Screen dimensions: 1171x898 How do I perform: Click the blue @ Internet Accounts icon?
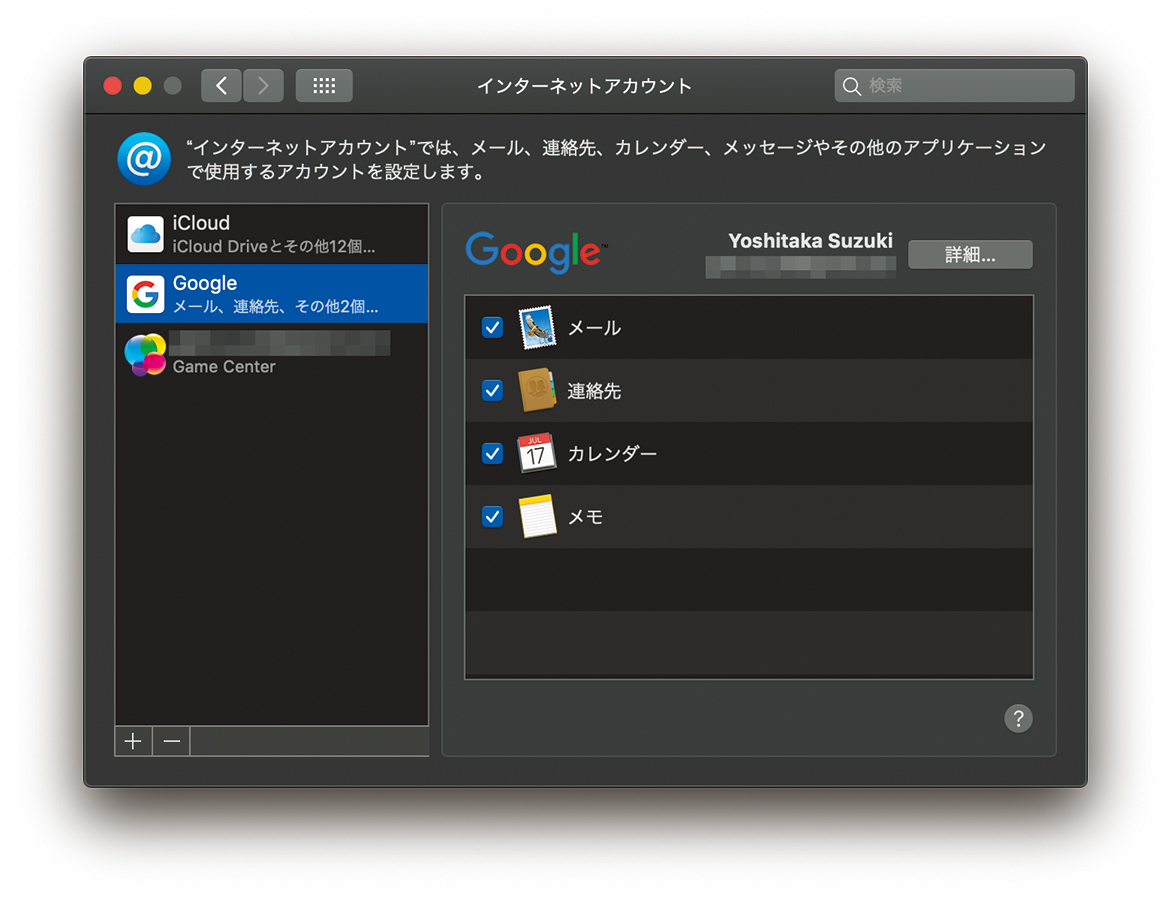coord(144,159)
